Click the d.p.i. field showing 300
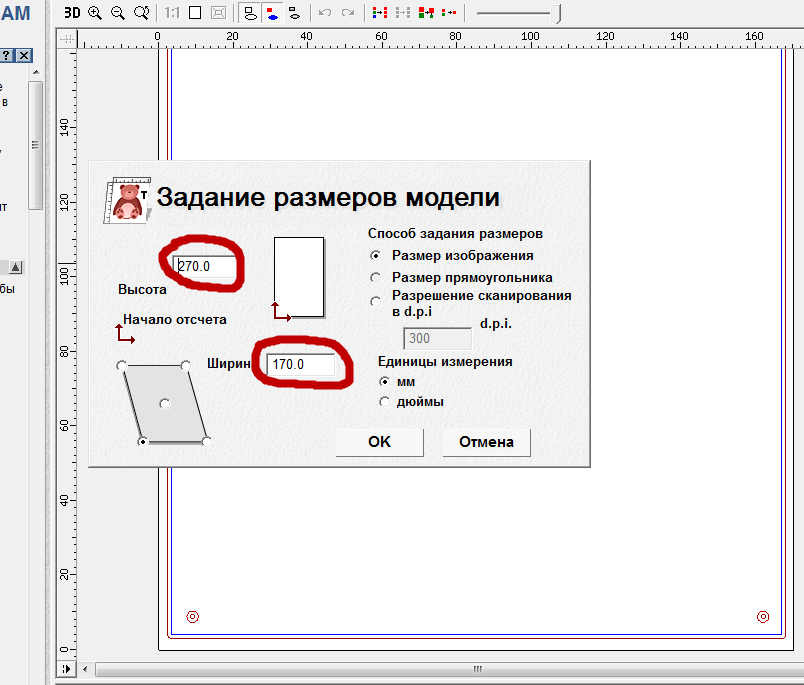The width and height of the screenshot is (804, 685). click(437, 338)
